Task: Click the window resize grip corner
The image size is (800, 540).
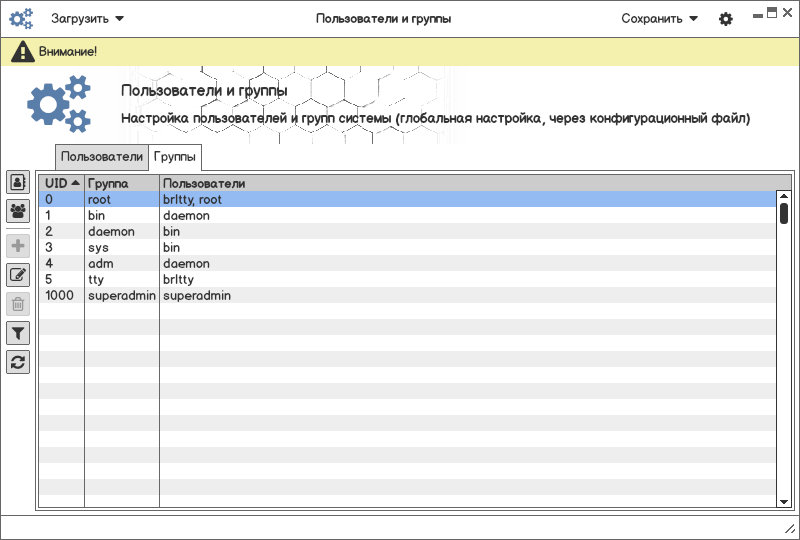Action: click(790, 529)
